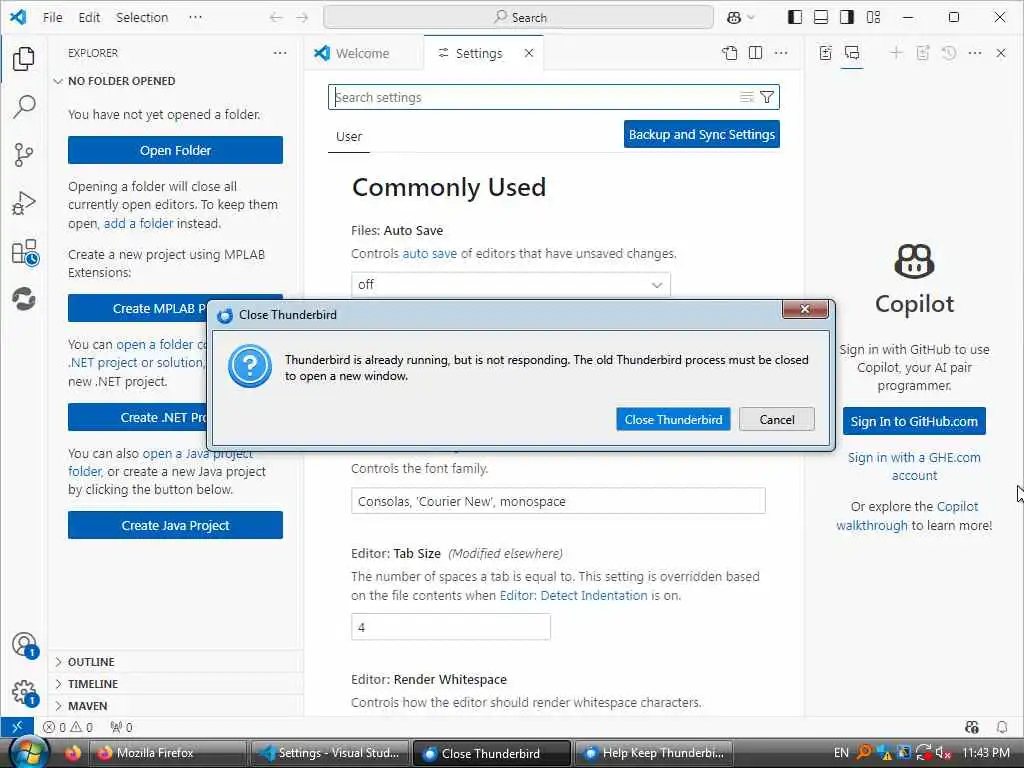The width and height of the screenshot is (1024, 768).
Task: Open Explorer Views and More Actions ellipsis
Action: 280,53
